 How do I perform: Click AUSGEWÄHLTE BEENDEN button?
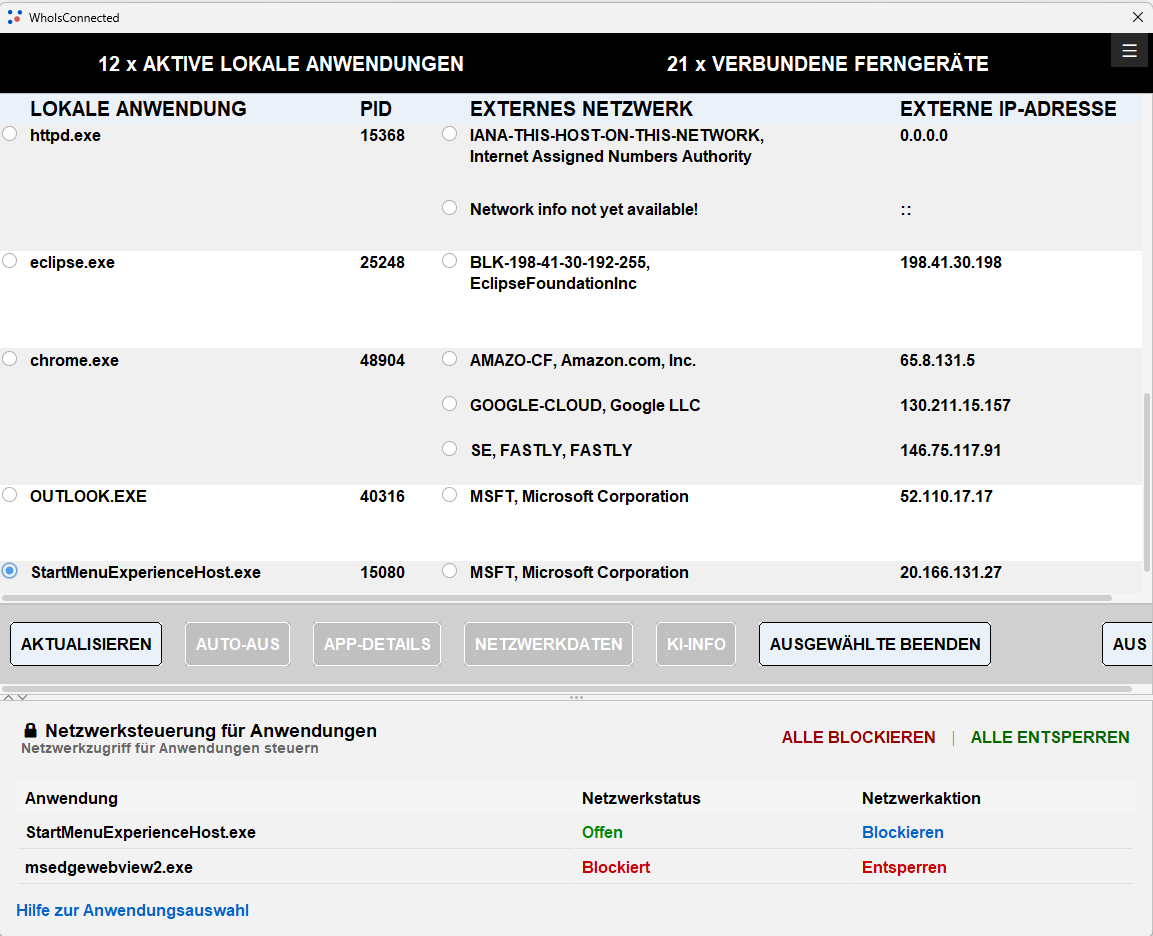(x=875, y=644)
